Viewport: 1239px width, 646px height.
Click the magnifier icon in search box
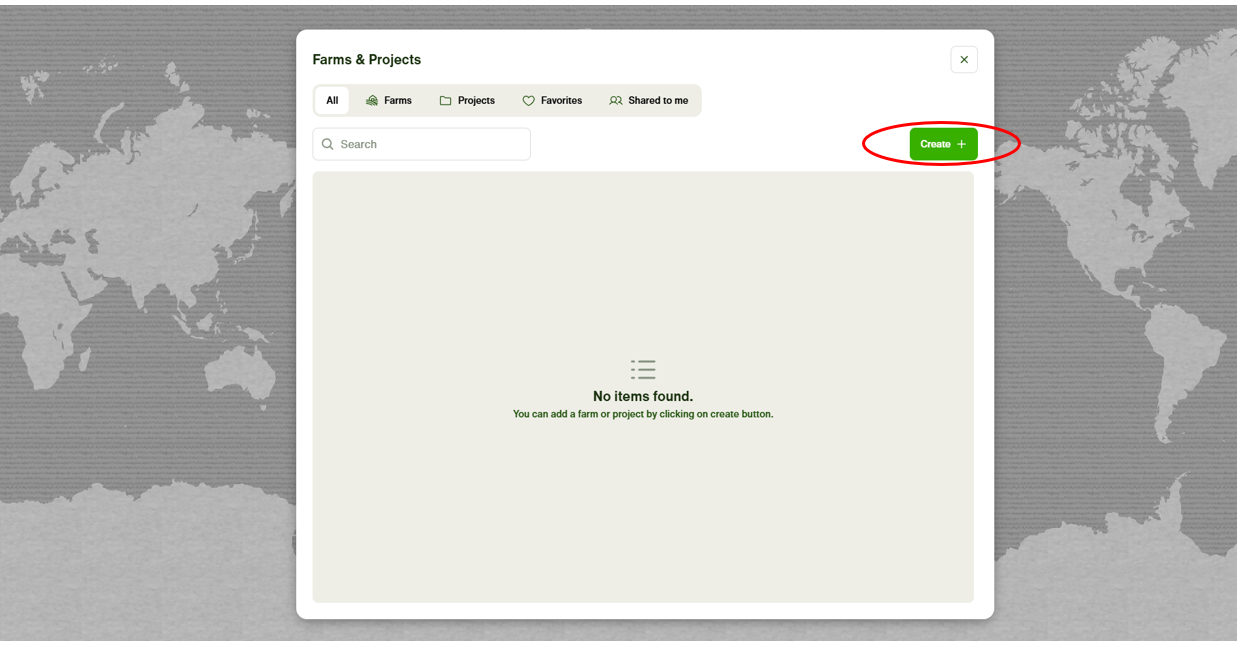[328, 144]
